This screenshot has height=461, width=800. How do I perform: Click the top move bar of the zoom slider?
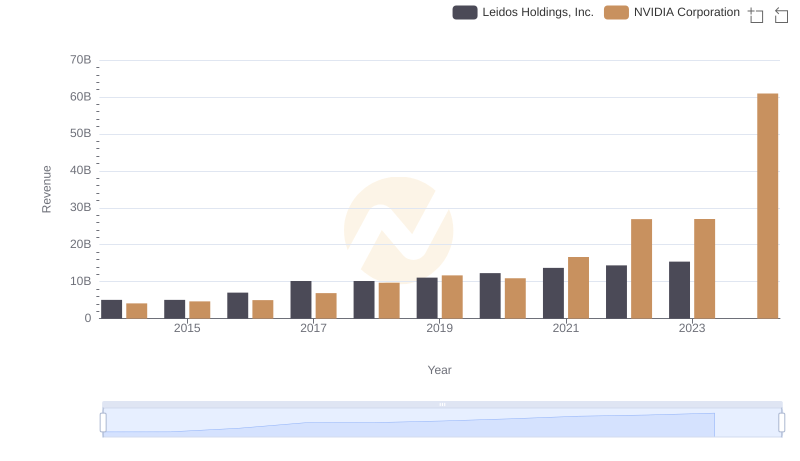point(442,404)
